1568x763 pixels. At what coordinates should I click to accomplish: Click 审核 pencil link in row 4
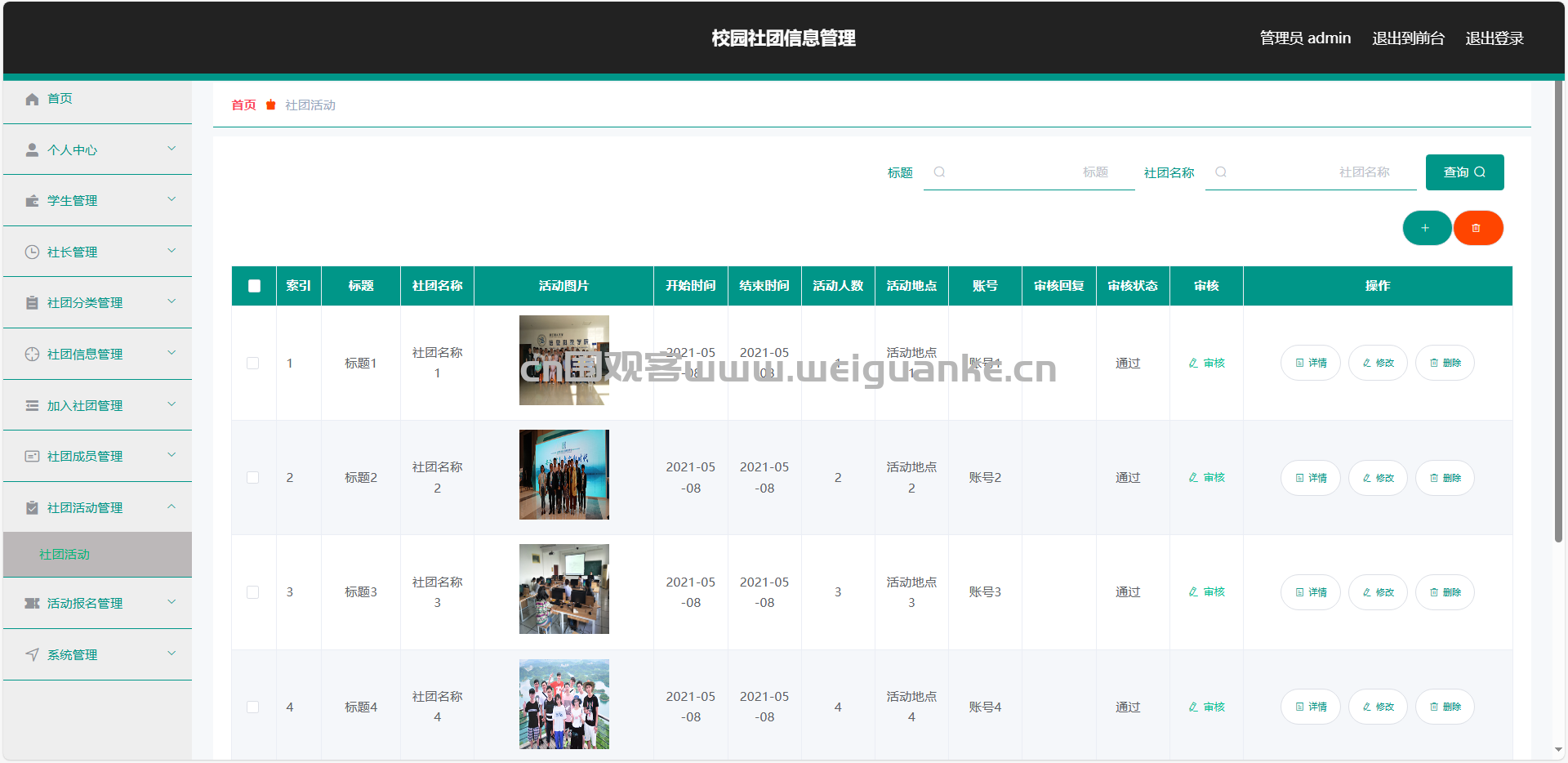click(x=1206, y=707)
